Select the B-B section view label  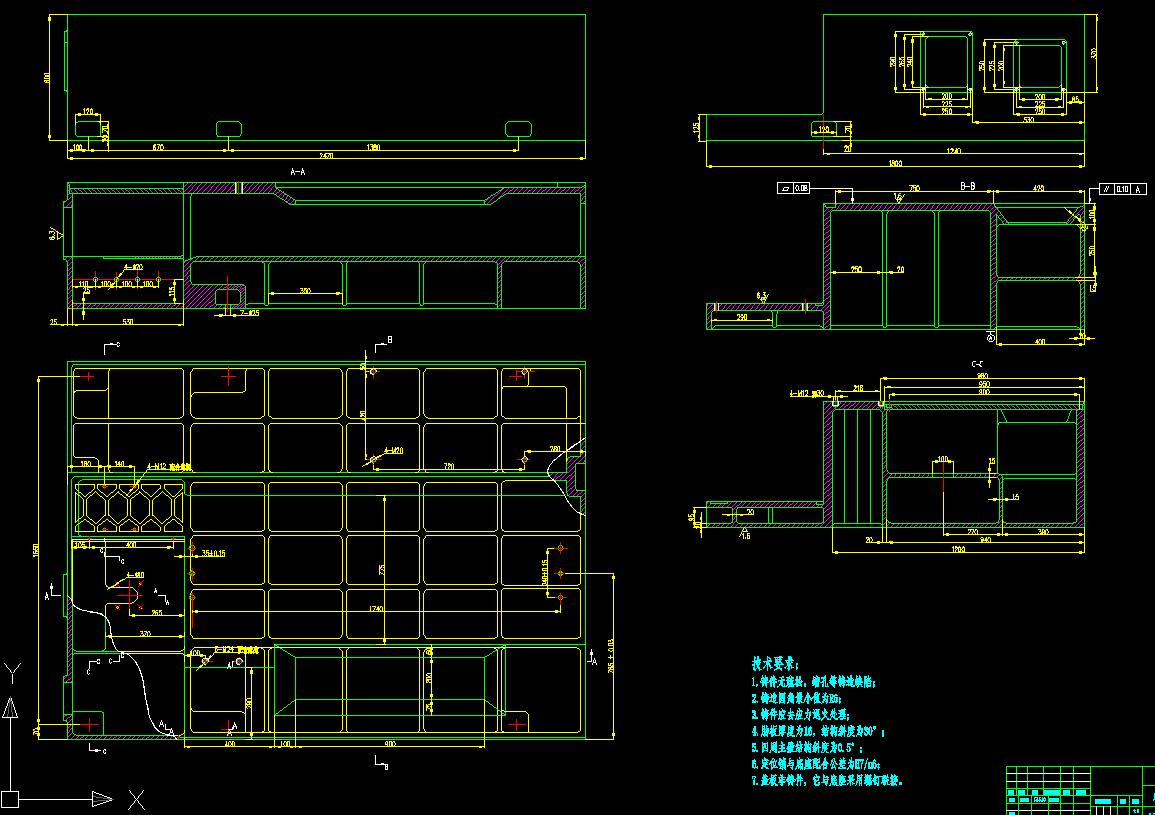968,186
